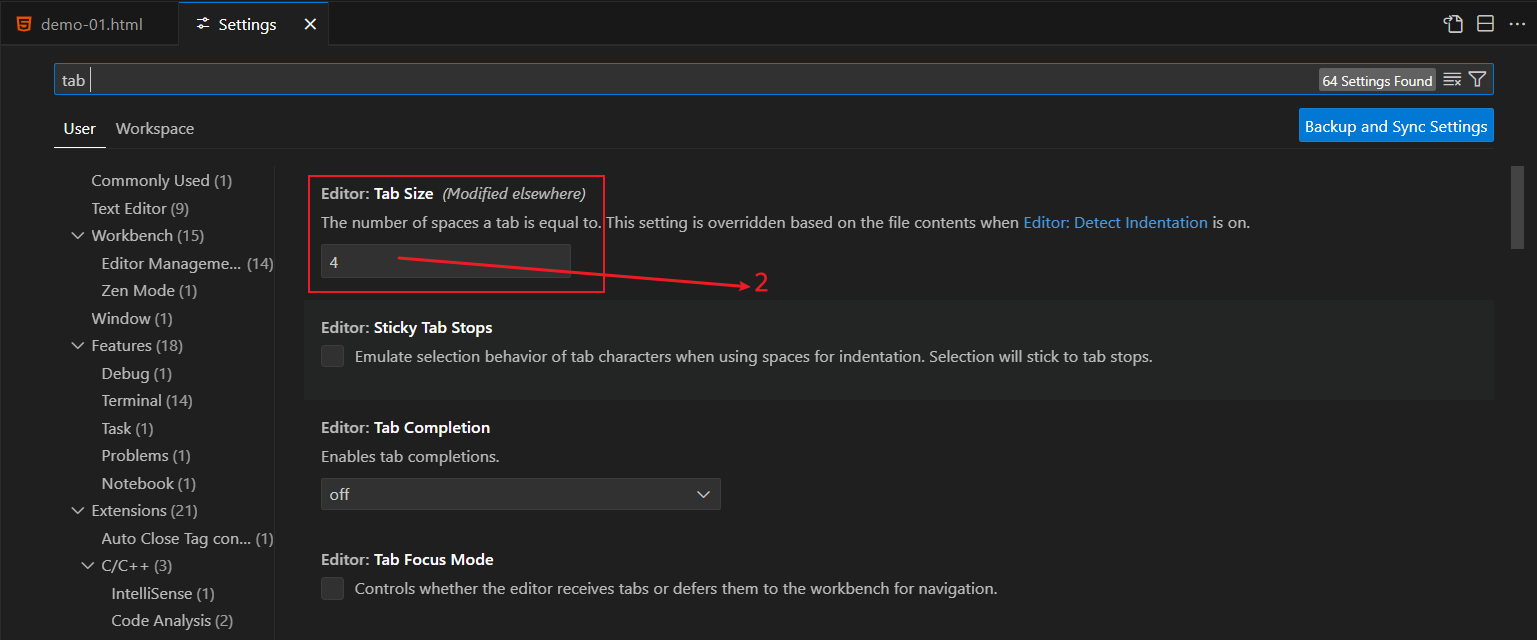Image resolution: width=1537 pixels, height=640 pixels.
Task: Split the editor right
Action: pos(1486,24)
